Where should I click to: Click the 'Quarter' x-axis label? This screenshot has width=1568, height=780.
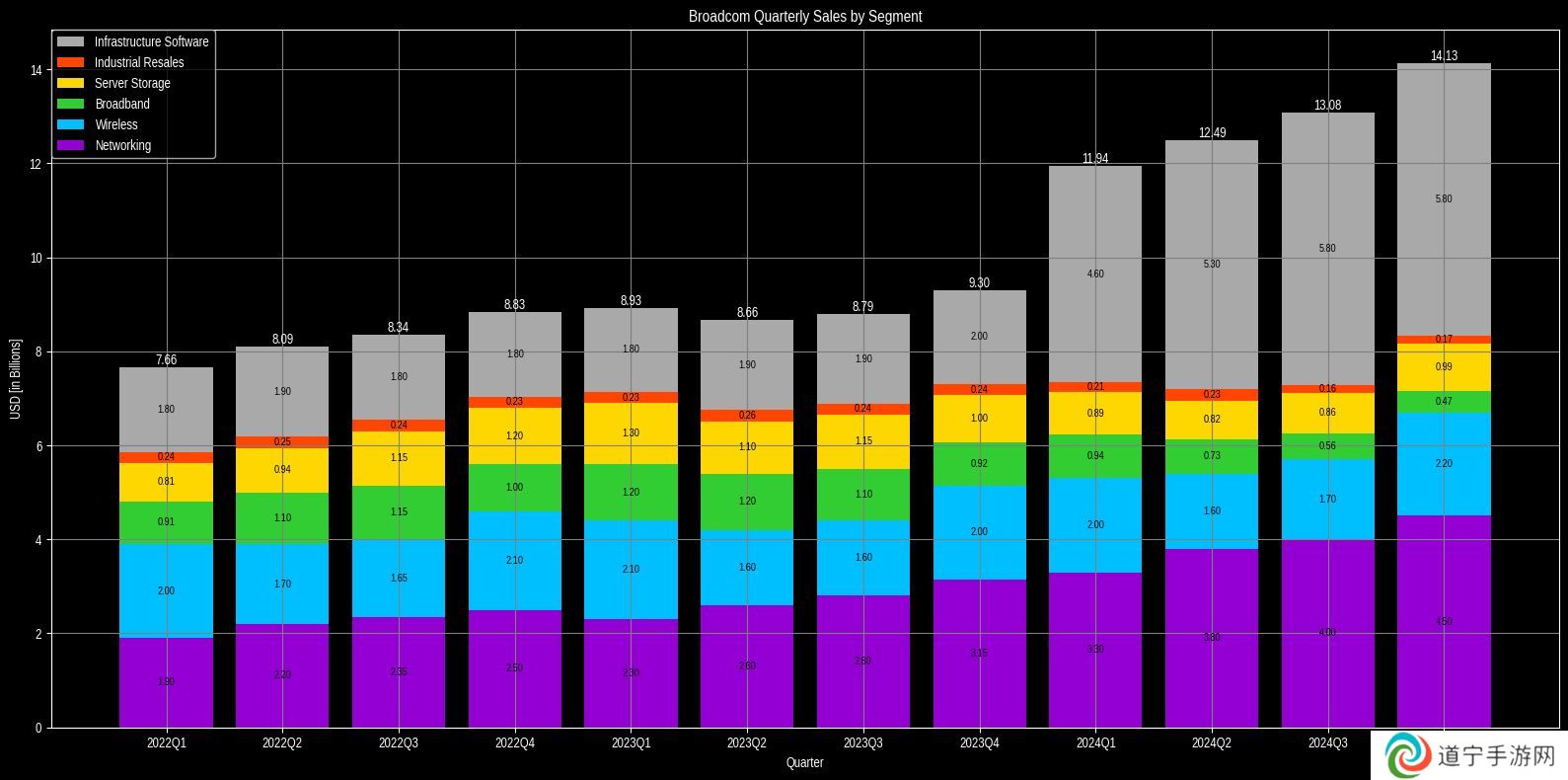pyautogui.click(x=805, y=762)
